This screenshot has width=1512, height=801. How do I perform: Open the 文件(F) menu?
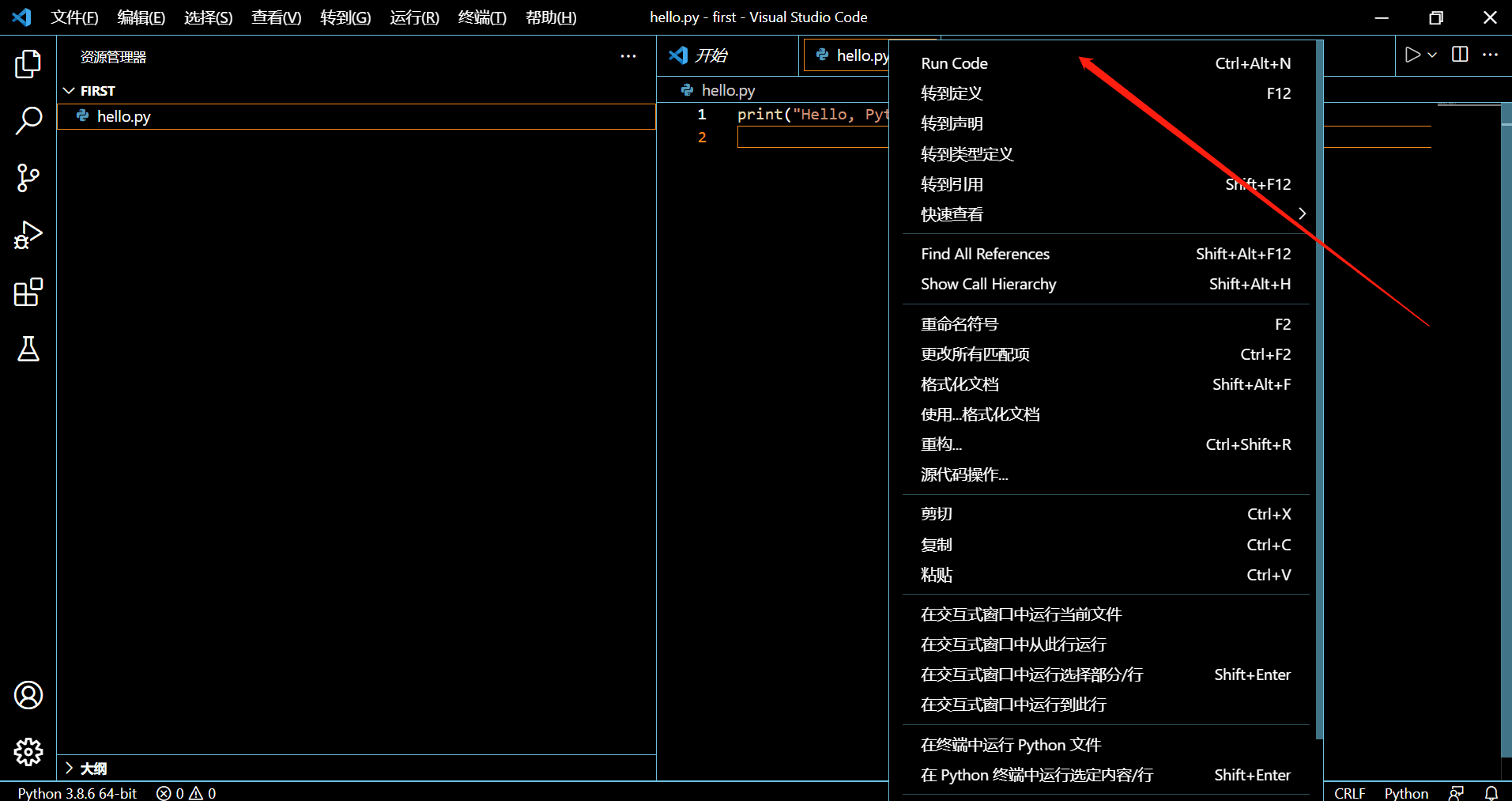75,17
